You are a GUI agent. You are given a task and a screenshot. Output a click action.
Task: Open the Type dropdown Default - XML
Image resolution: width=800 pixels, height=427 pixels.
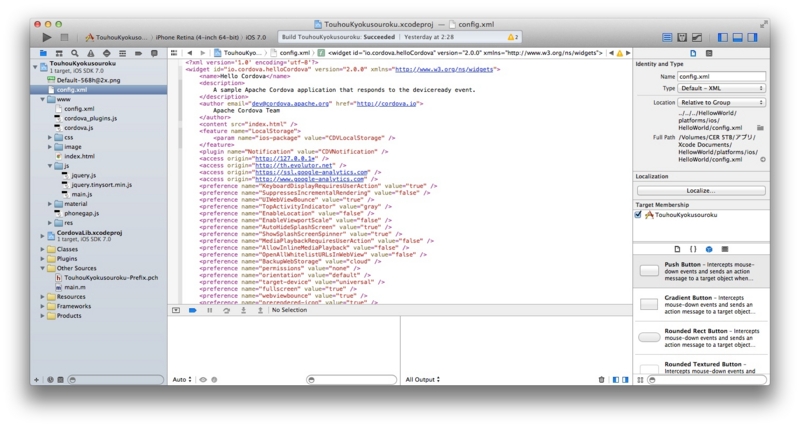(x=721, y=88)
